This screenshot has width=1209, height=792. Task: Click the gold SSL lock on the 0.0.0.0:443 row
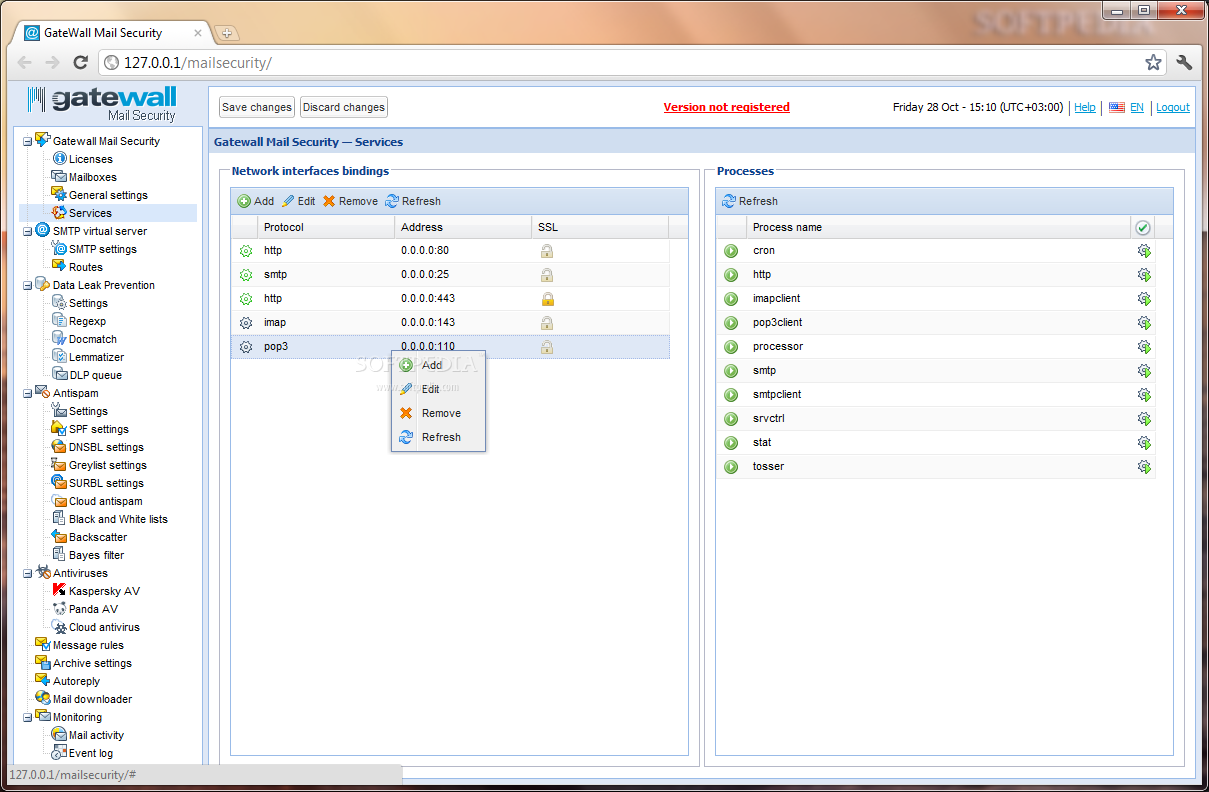click(x=547, y=299)
